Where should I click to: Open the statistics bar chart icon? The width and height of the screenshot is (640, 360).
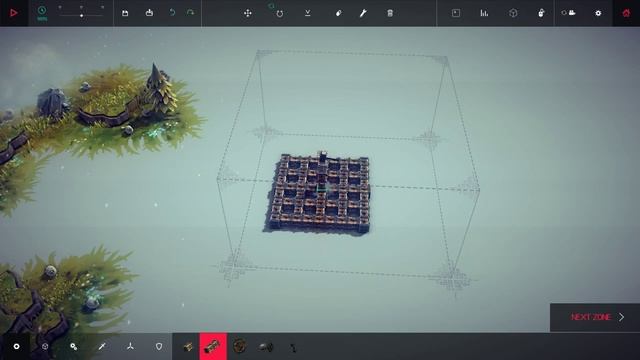[484, 13]
